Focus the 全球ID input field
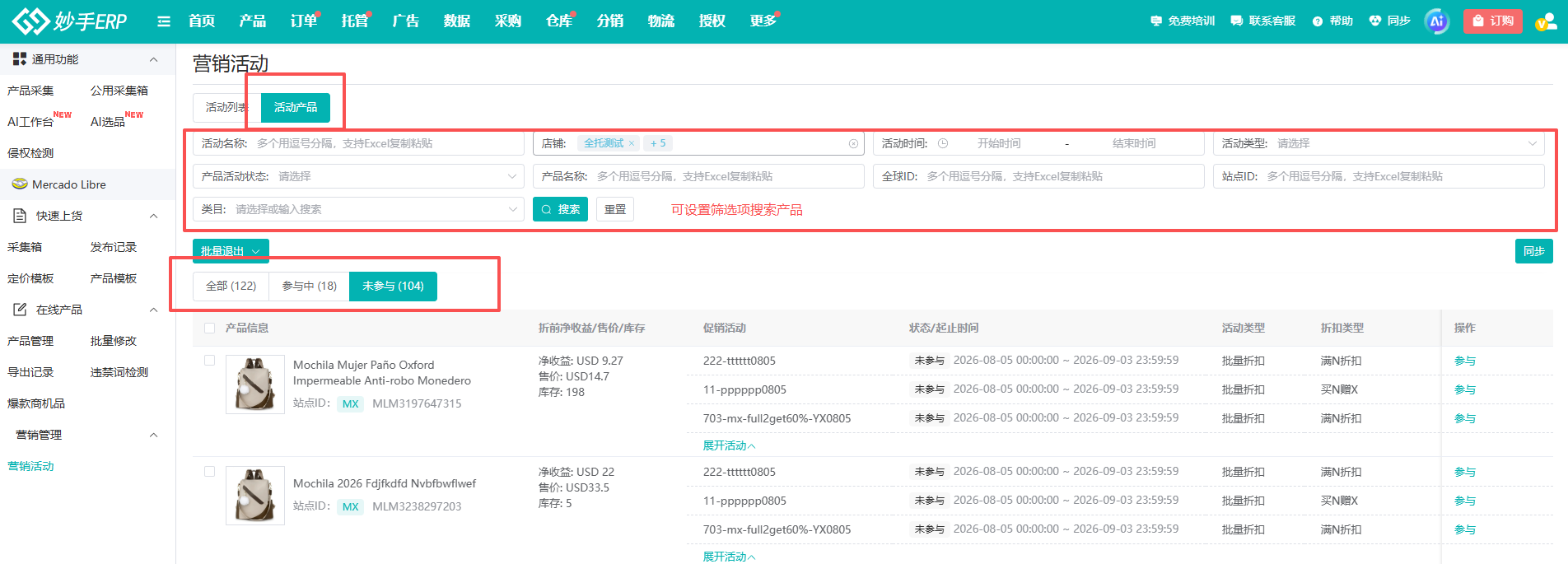Image resolution: width=1568 pixels, height=564 pixels. (x=1038, y=176)
